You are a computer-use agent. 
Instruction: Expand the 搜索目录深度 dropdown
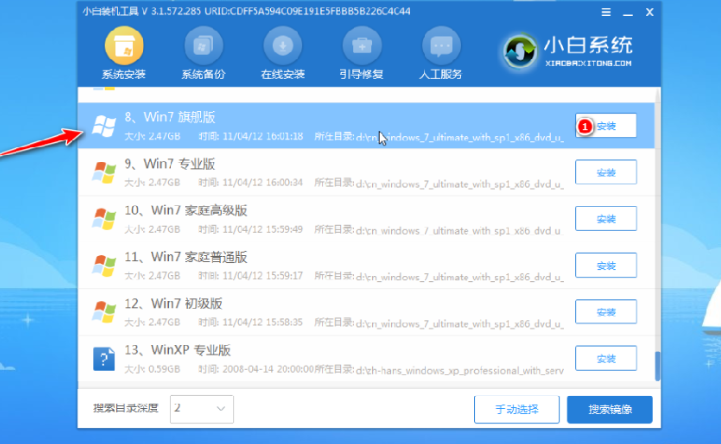[x=202, y=408]
